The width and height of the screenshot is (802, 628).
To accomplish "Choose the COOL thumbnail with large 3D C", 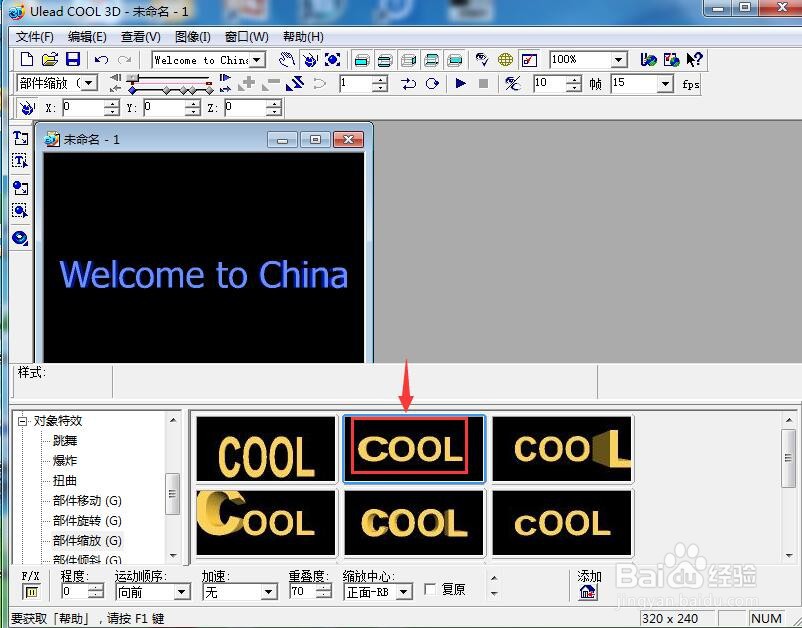I will coord(266,523).
